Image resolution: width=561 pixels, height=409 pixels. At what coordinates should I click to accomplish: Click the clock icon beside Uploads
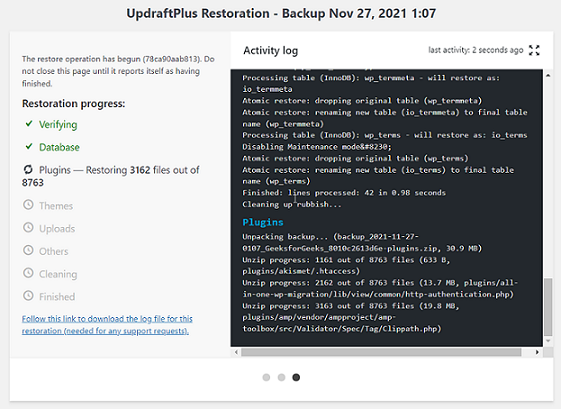(28, 228)
